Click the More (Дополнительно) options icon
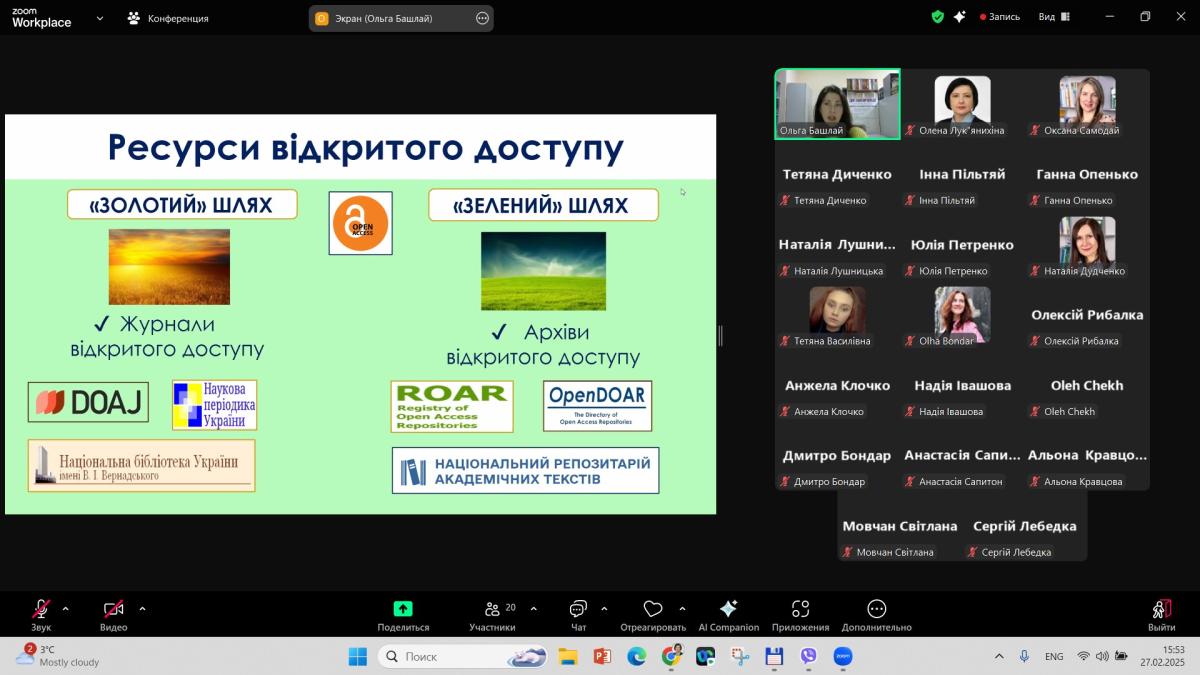The image size is (1200, 675). tap(876, 609)
